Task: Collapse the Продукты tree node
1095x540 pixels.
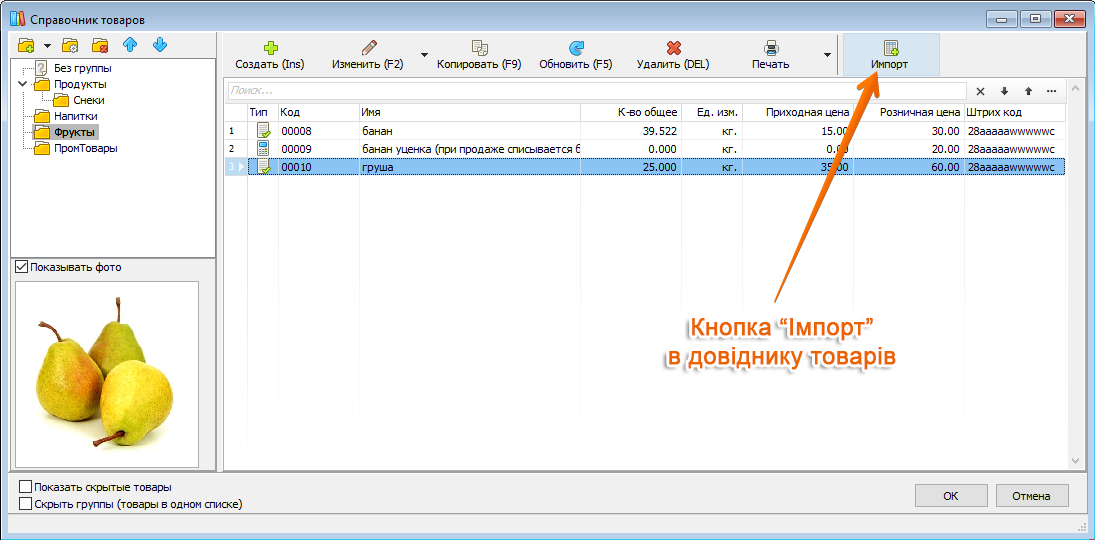Action: click(x=23, y=84)
